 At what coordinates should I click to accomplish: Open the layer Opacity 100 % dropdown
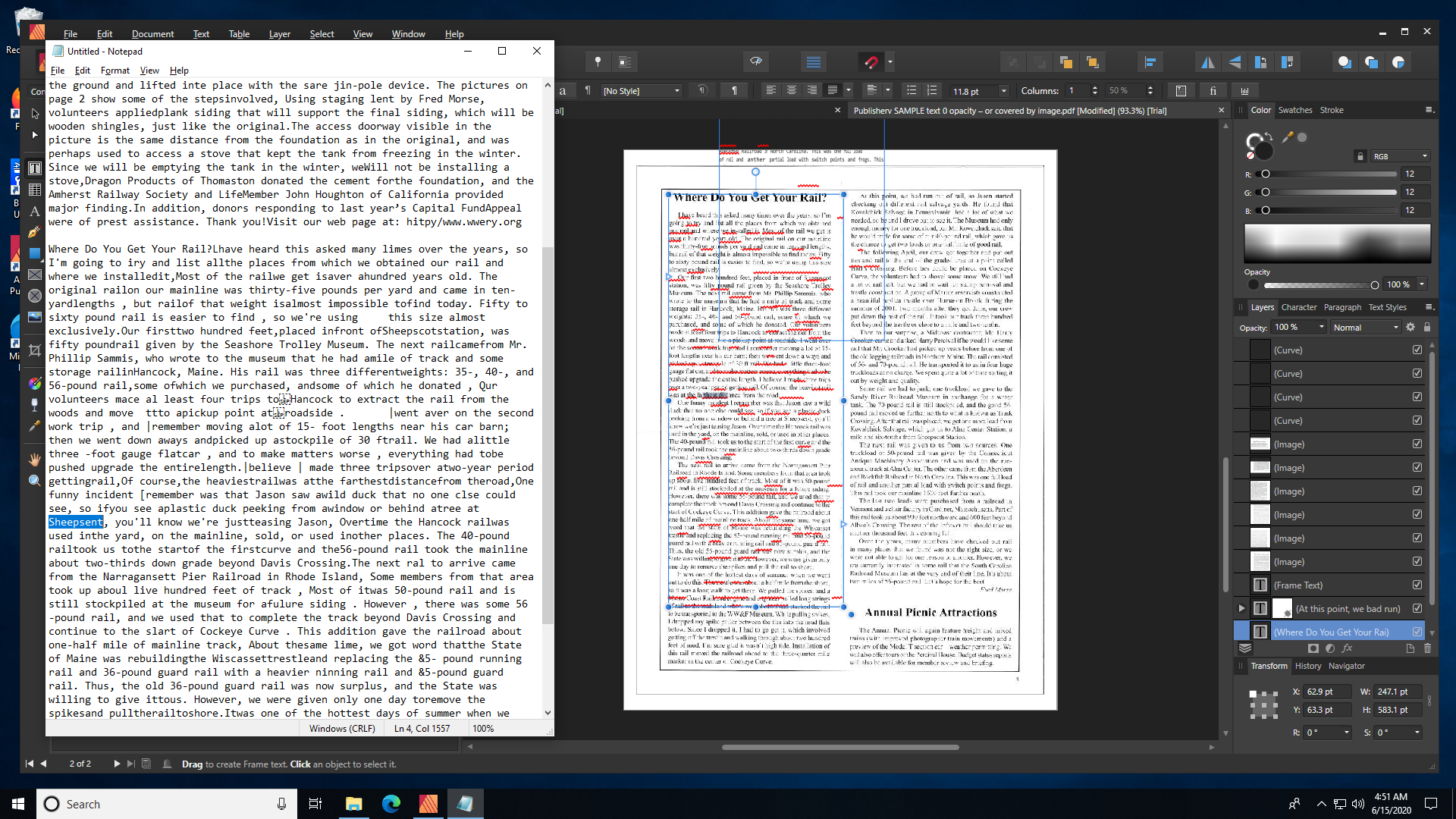pyautogui.click(x=1322, y=328)
